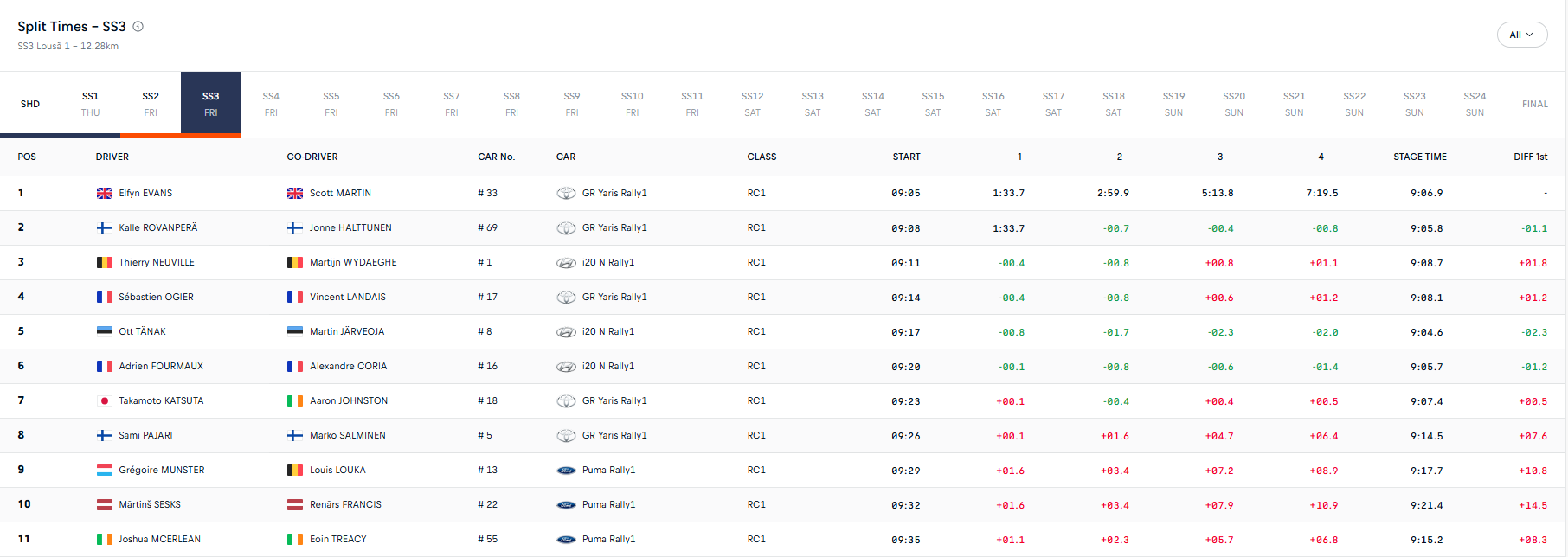This screenshot has width=1568, height=557.
Task: Click the Japan flag next to Takamoto KATSUTA
Action: [x=105, y=400]
